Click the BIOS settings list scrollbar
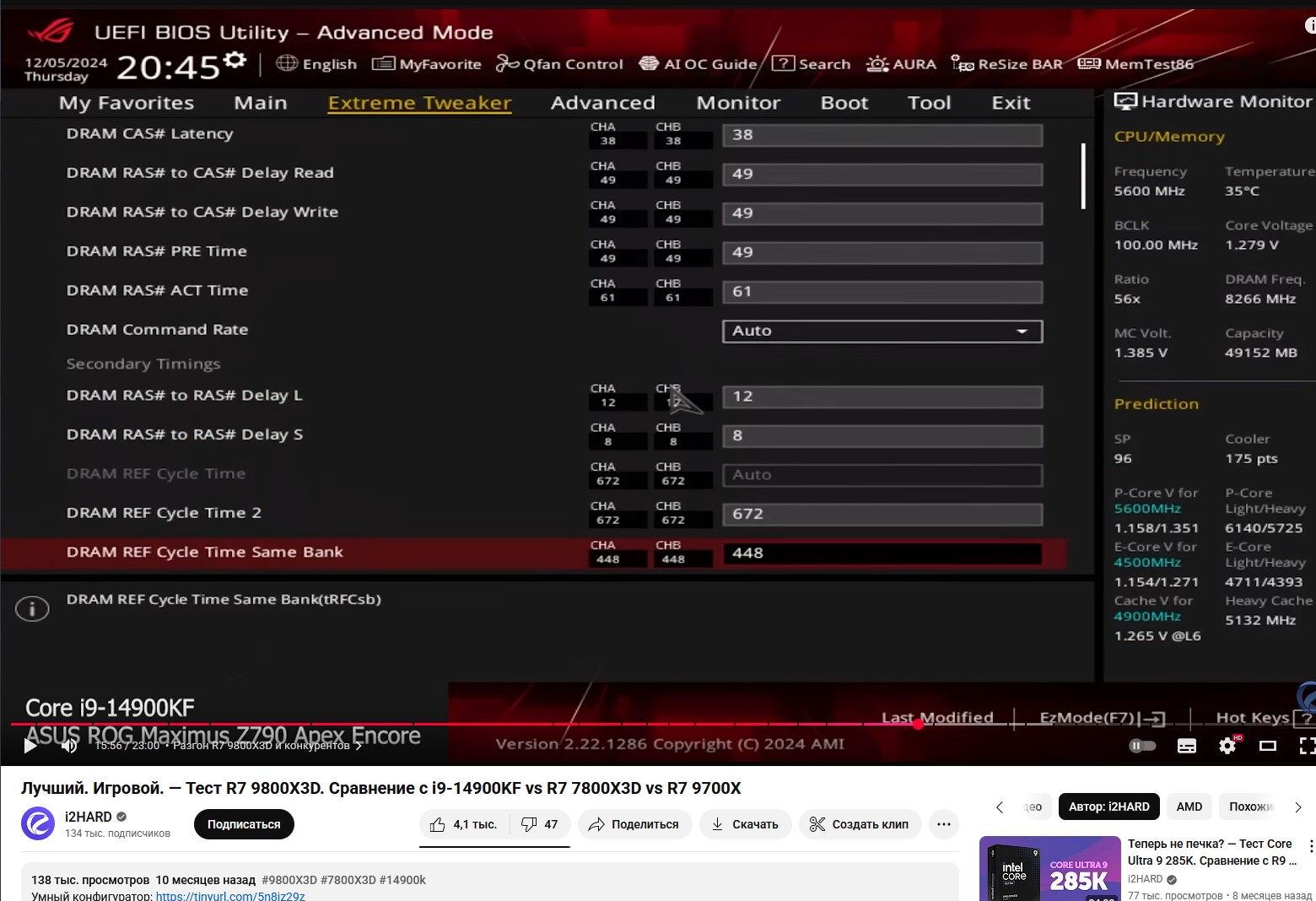Image resolution: width=1316 pixels, height=901 pixels. click(x=1084, y=176)
